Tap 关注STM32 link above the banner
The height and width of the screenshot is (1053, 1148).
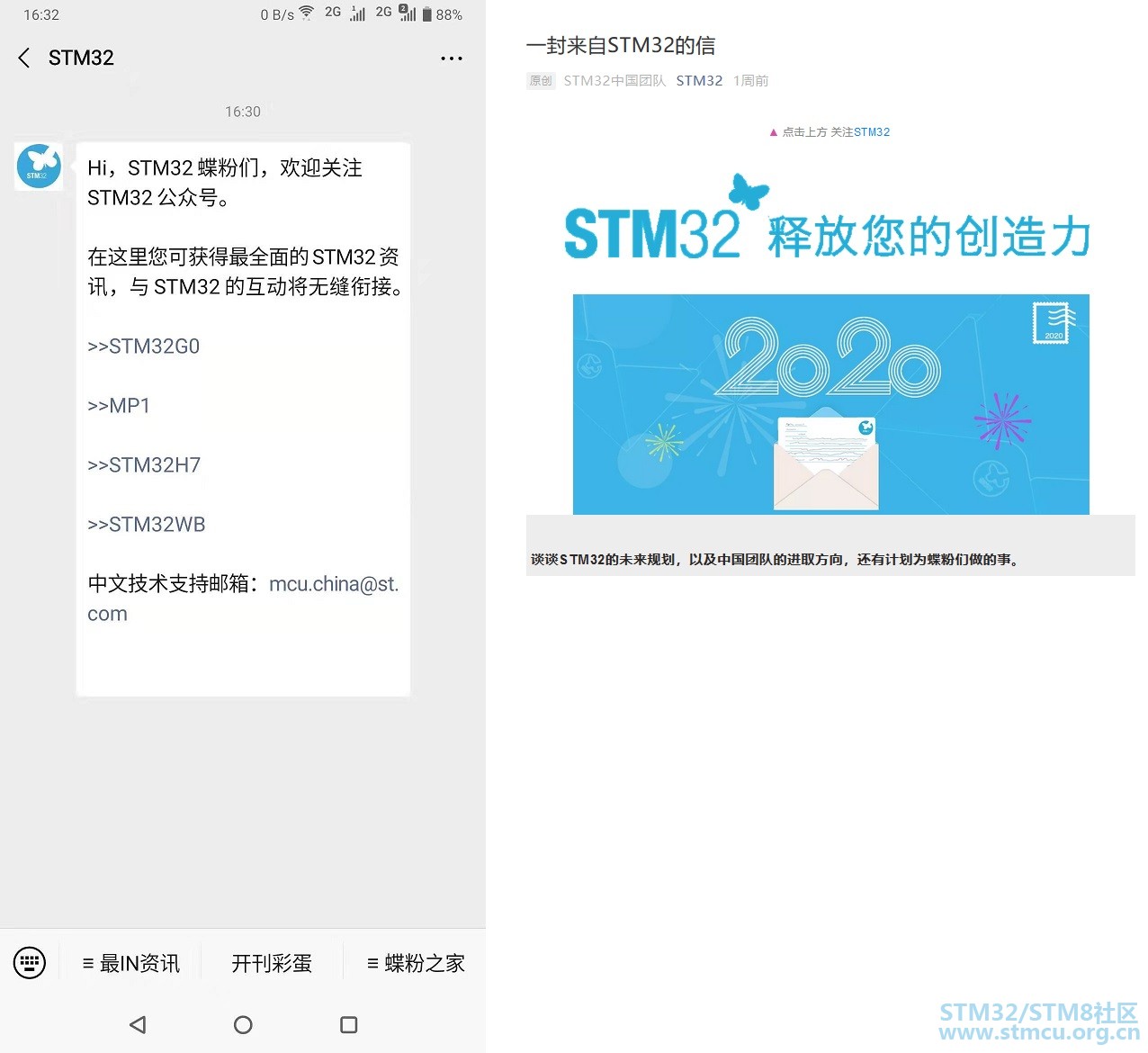(x=860, y=132)
